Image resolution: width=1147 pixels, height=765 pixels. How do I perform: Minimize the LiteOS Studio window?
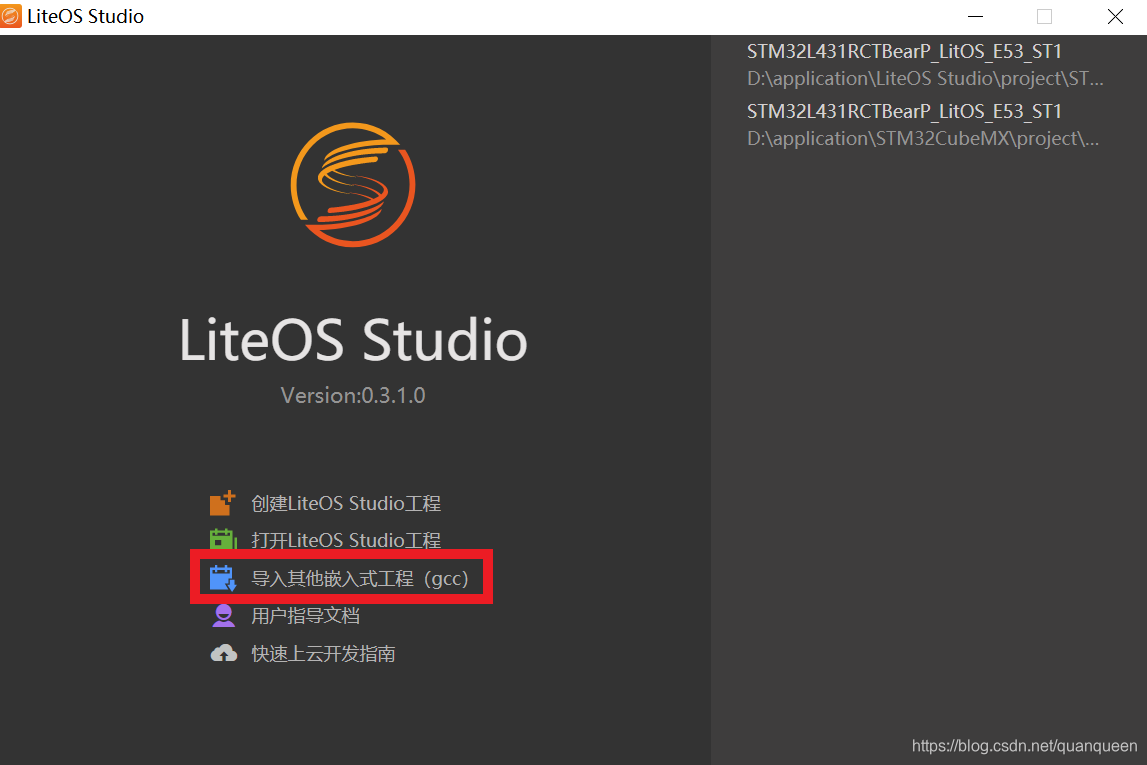tap(975, 16)
